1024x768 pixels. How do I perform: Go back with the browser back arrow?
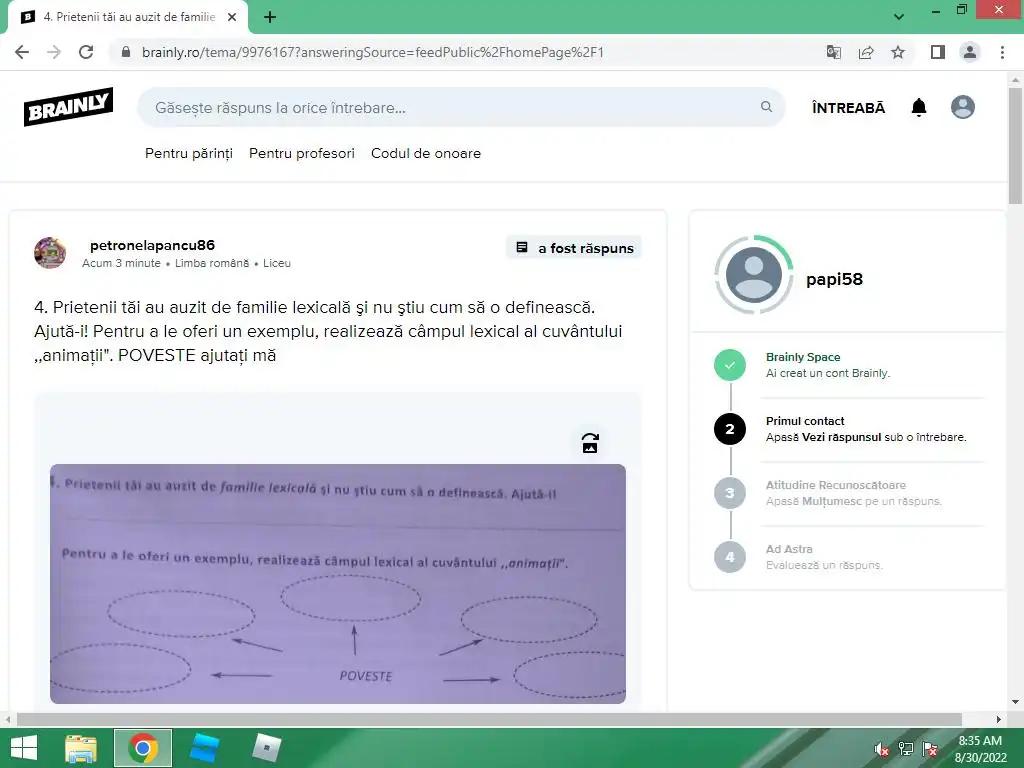click(22, 52)
